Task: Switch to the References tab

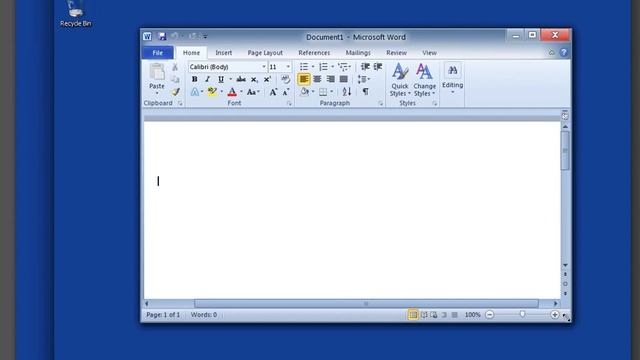Action: click(314, 53)
